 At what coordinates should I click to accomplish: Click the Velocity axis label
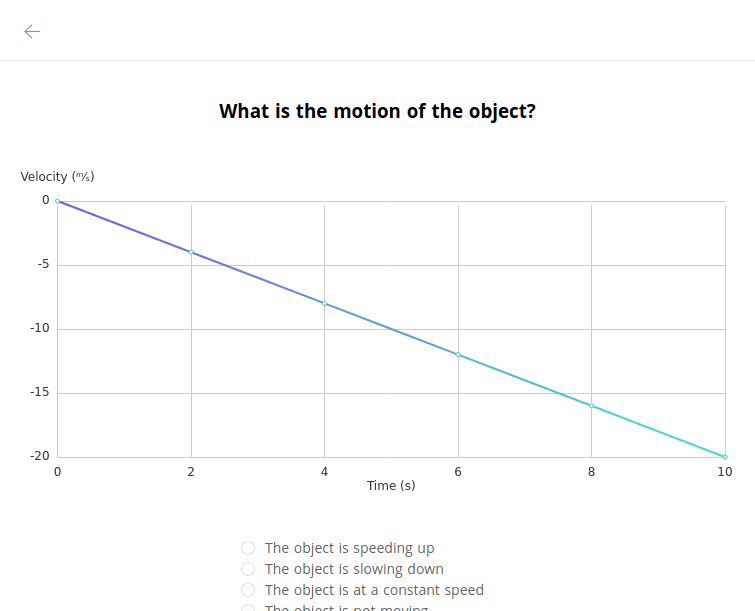[57, 177]
